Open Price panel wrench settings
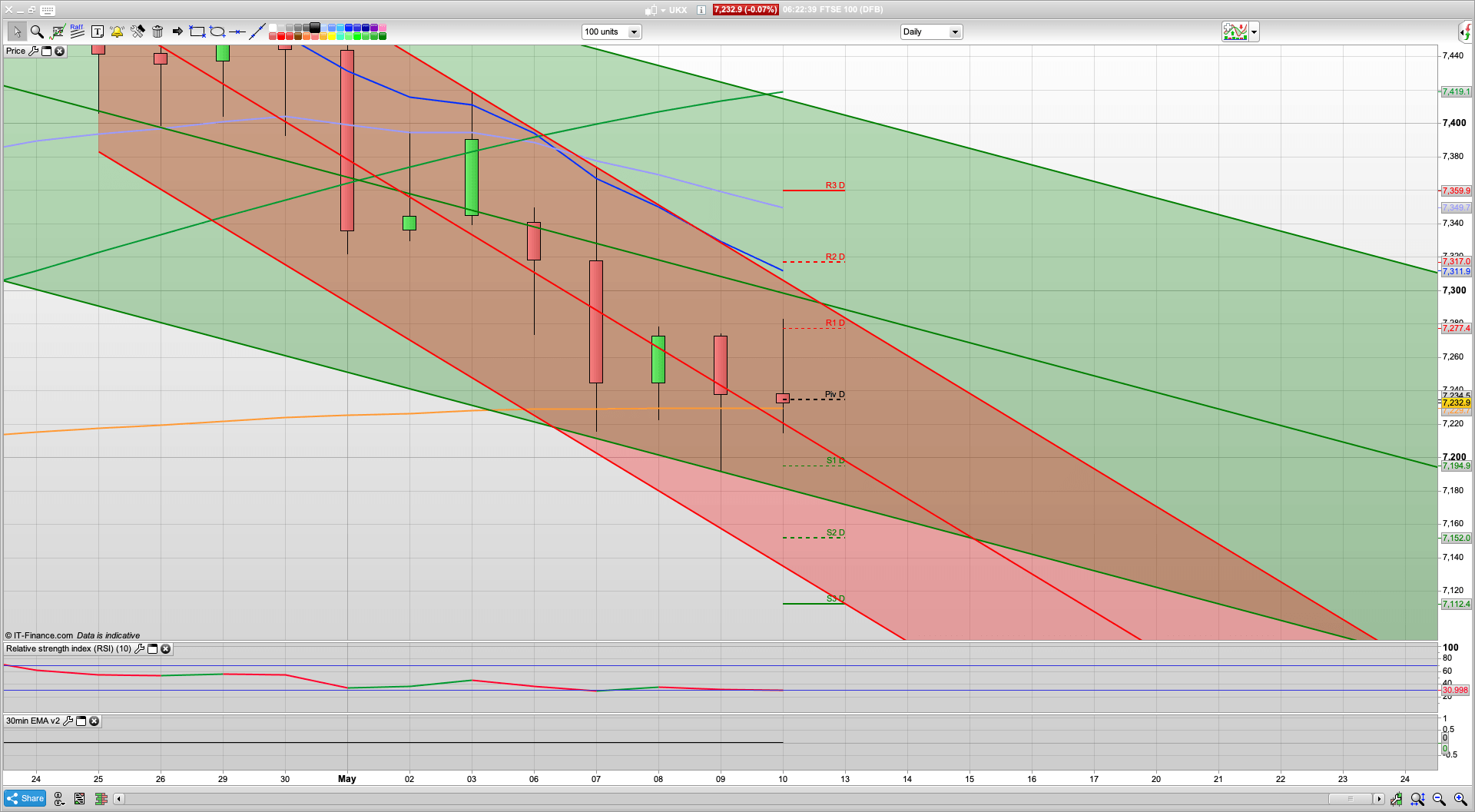The width and height of the screenshot is (1475, 812). (x=33, y=51)
